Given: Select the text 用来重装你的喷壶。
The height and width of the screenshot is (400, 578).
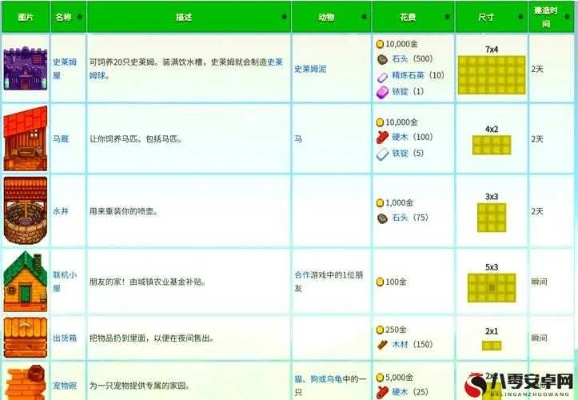Looking at the screenshot, I should (x=124, y=212).
